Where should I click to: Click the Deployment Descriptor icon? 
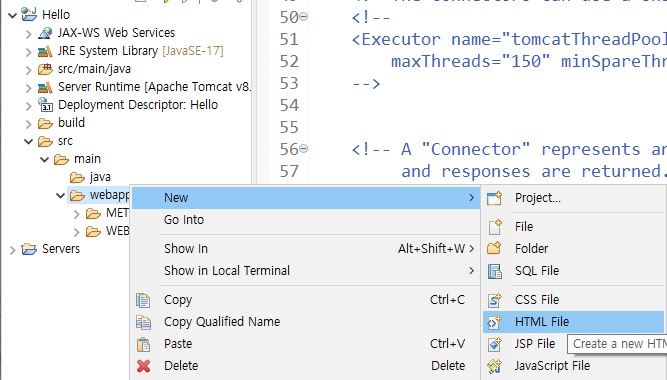45,105
